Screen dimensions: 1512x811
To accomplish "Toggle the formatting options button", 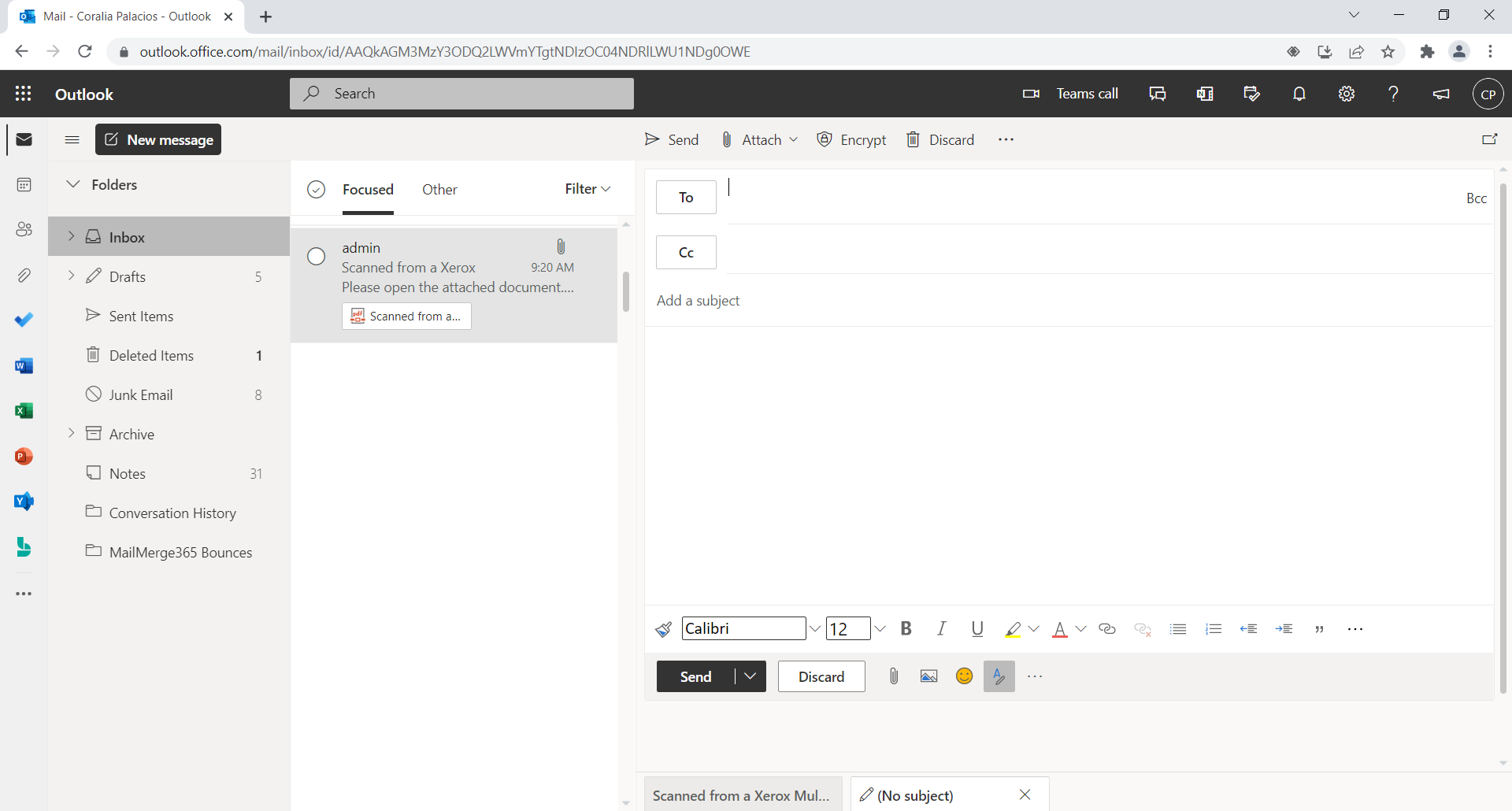I will 999,676.
